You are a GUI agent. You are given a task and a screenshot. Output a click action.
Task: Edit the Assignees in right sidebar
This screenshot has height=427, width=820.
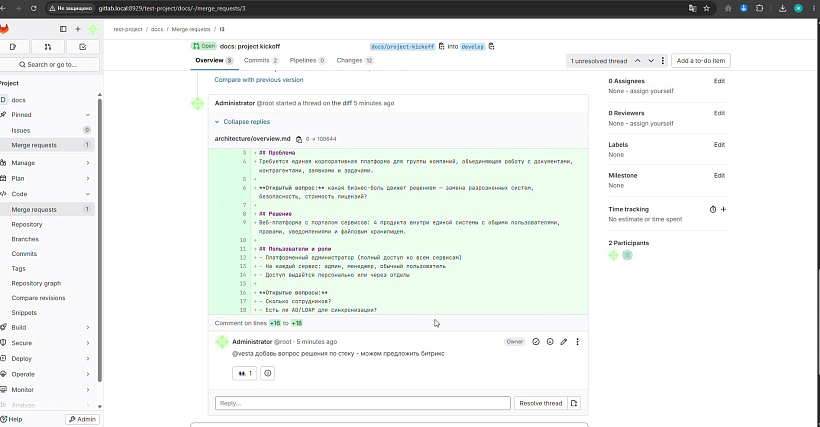pos(720,81)
